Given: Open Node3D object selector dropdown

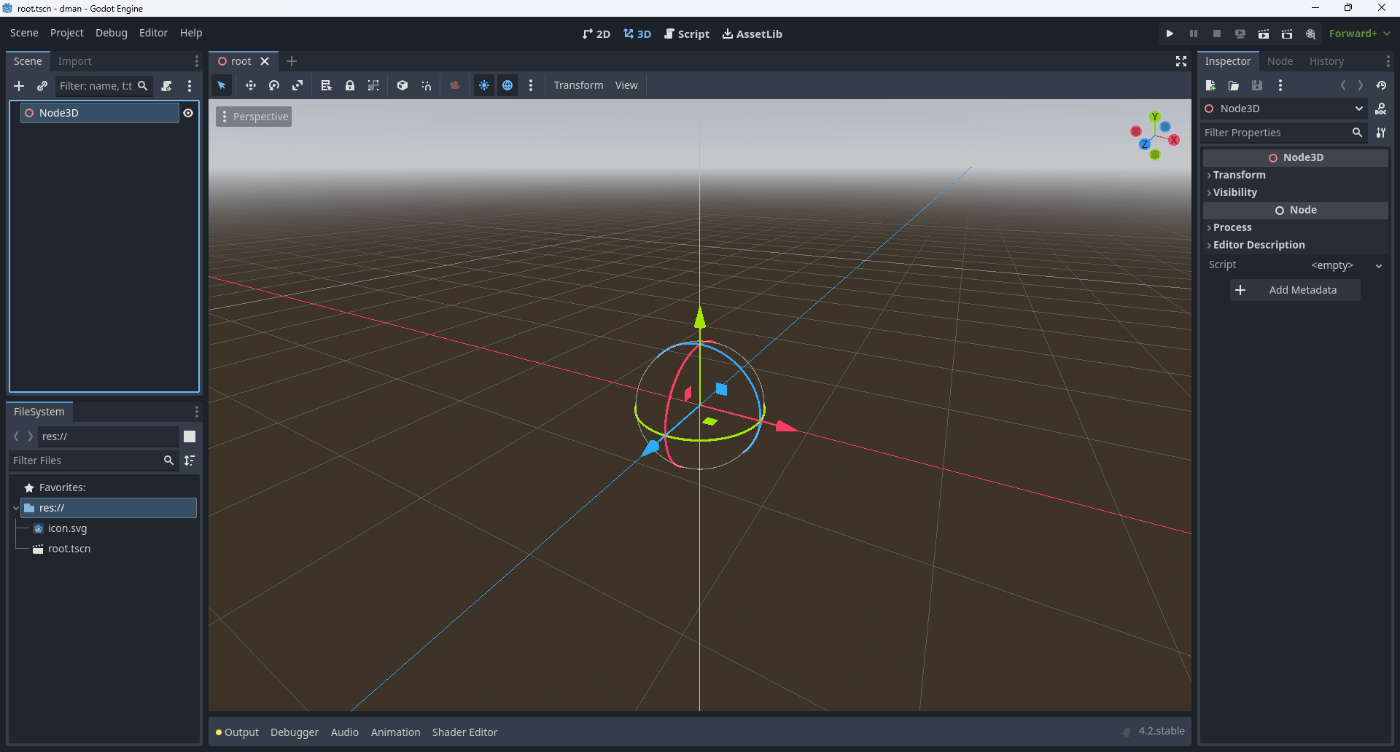Looking at the screenshot, I should (1285, 109).
